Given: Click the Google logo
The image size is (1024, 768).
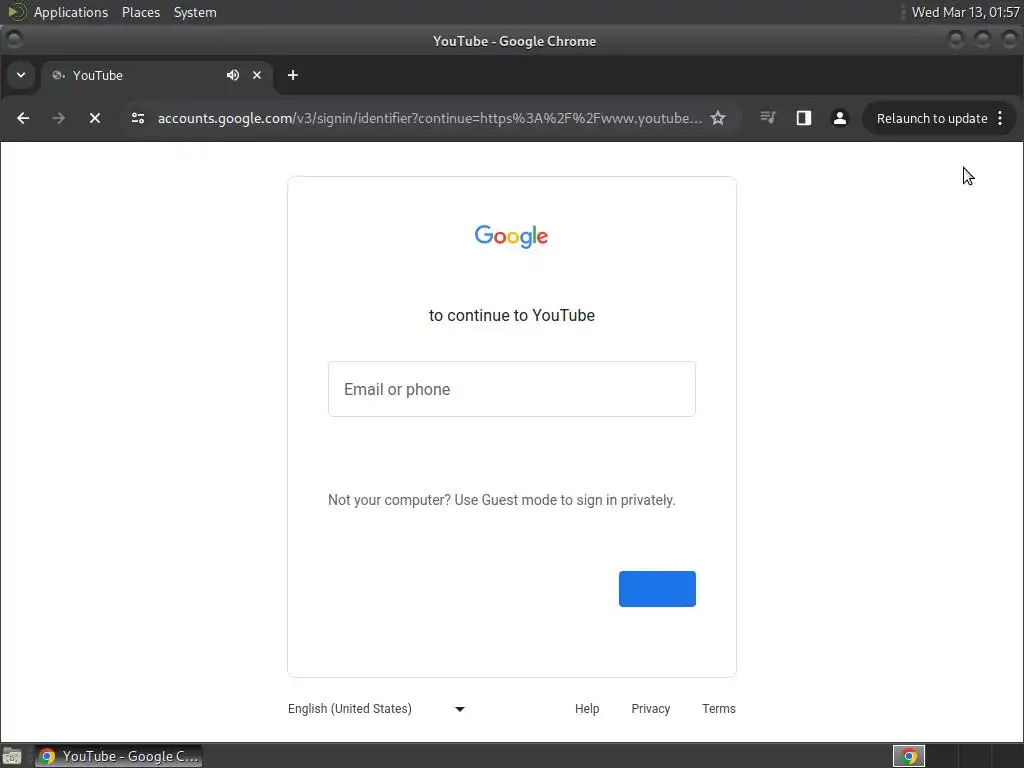Looking at the screenshot, I should coord(511,236).
